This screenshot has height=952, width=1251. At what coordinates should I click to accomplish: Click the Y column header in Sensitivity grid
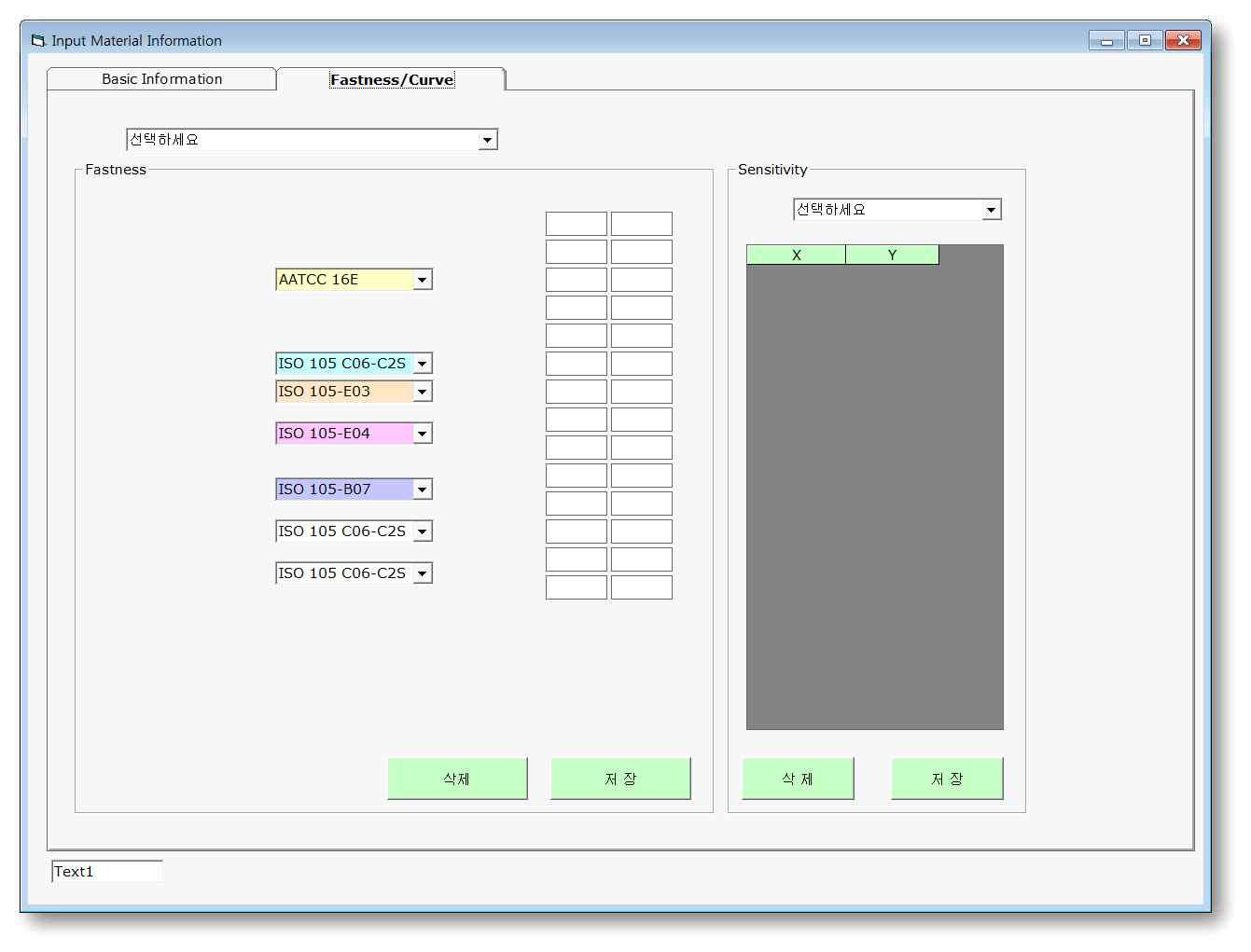pyautogui.click(x=892, y=255)
